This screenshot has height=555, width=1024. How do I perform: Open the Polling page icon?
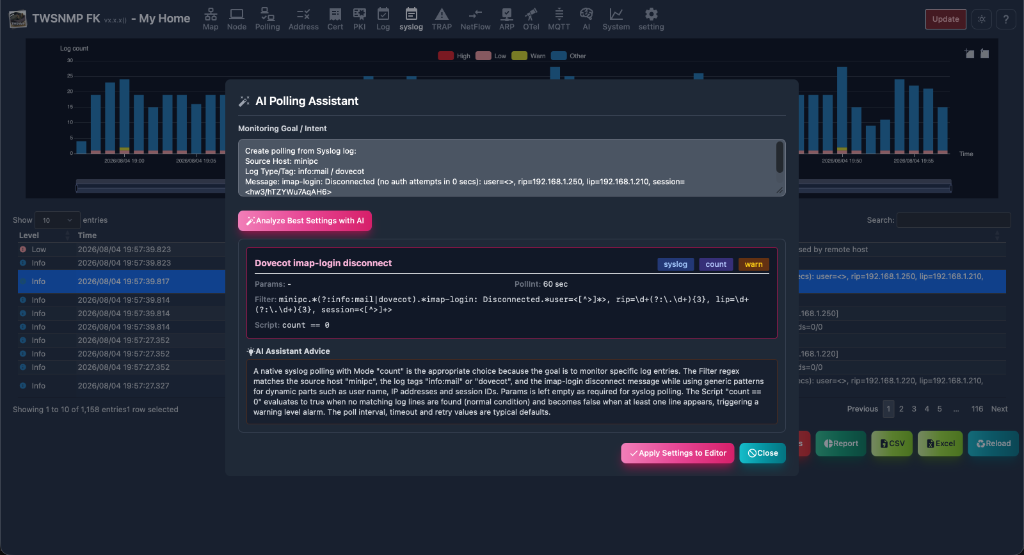tap(267, 18)
